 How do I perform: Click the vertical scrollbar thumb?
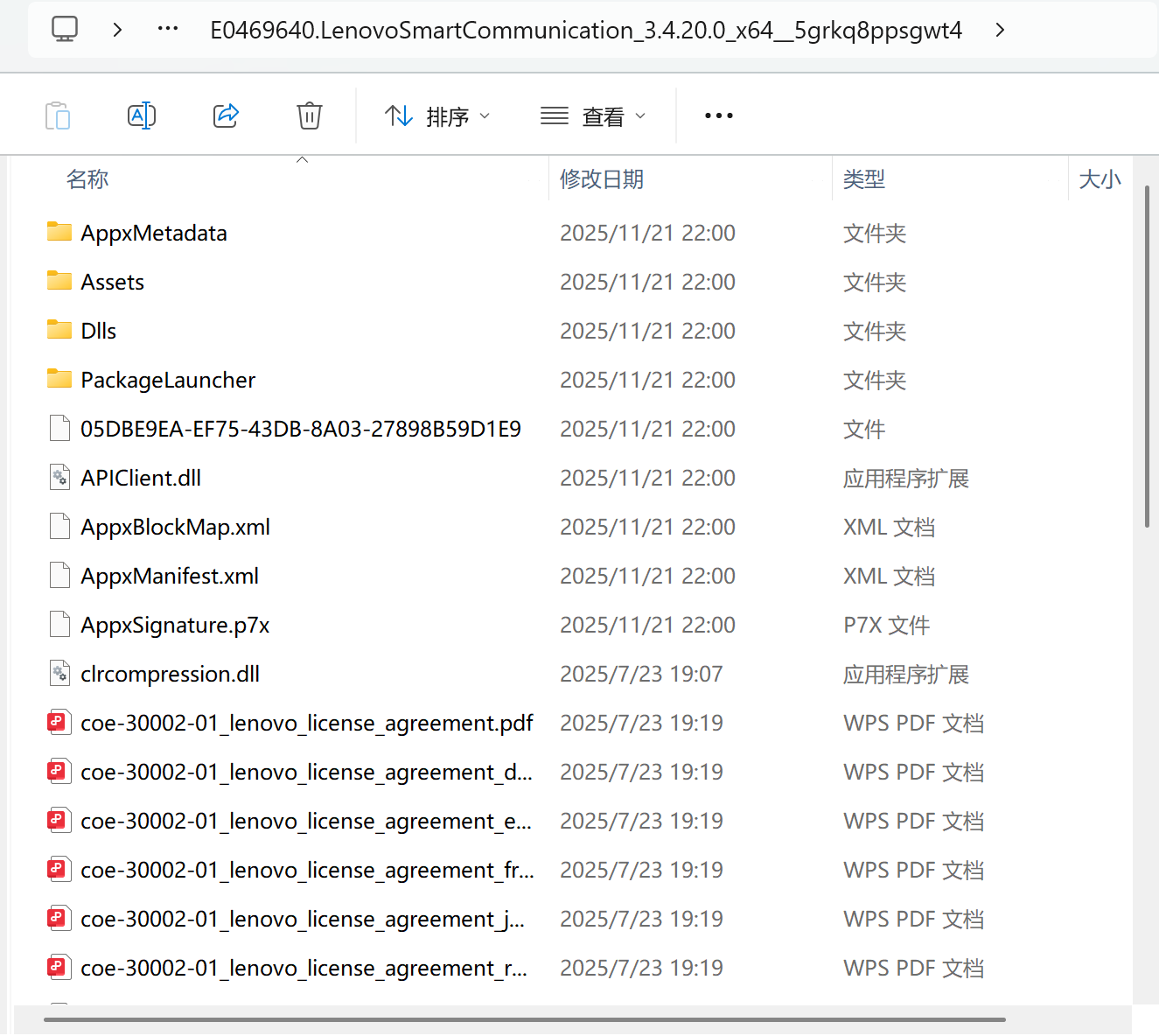tap(1147, 356)
